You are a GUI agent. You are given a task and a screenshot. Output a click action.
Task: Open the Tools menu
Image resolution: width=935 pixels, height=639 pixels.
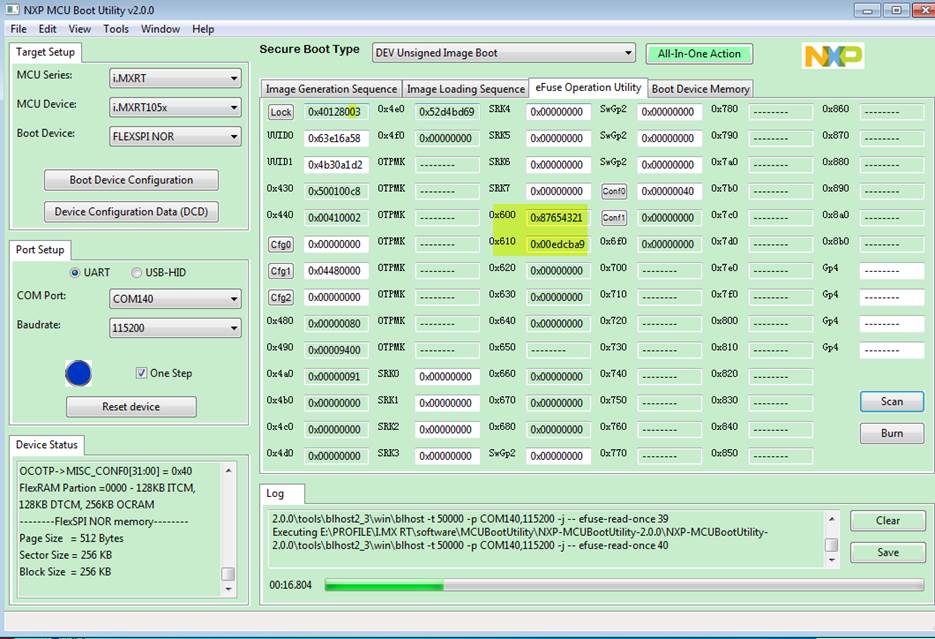[115, 28]
